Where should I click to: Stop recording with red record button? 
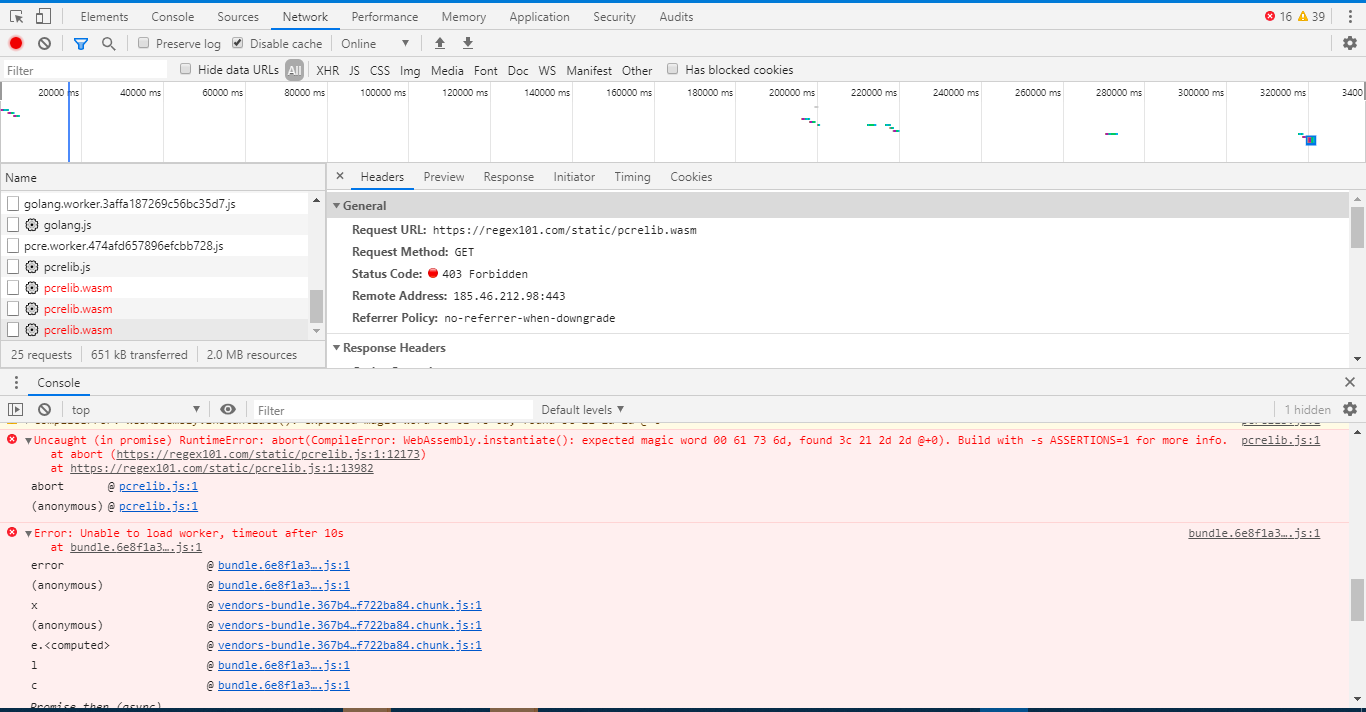[x=14, y=43]
